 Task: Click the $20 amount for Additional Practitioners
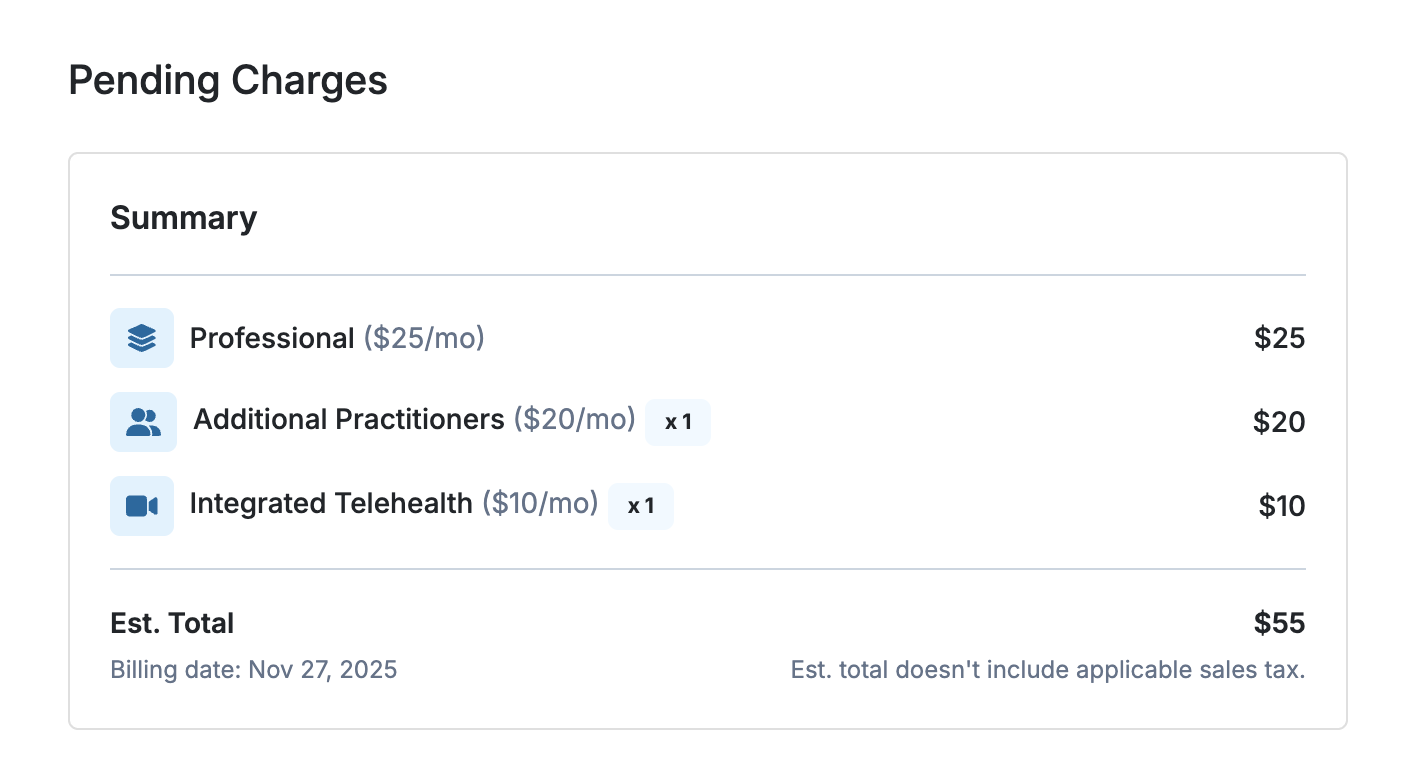click(x=1279, y=422)
